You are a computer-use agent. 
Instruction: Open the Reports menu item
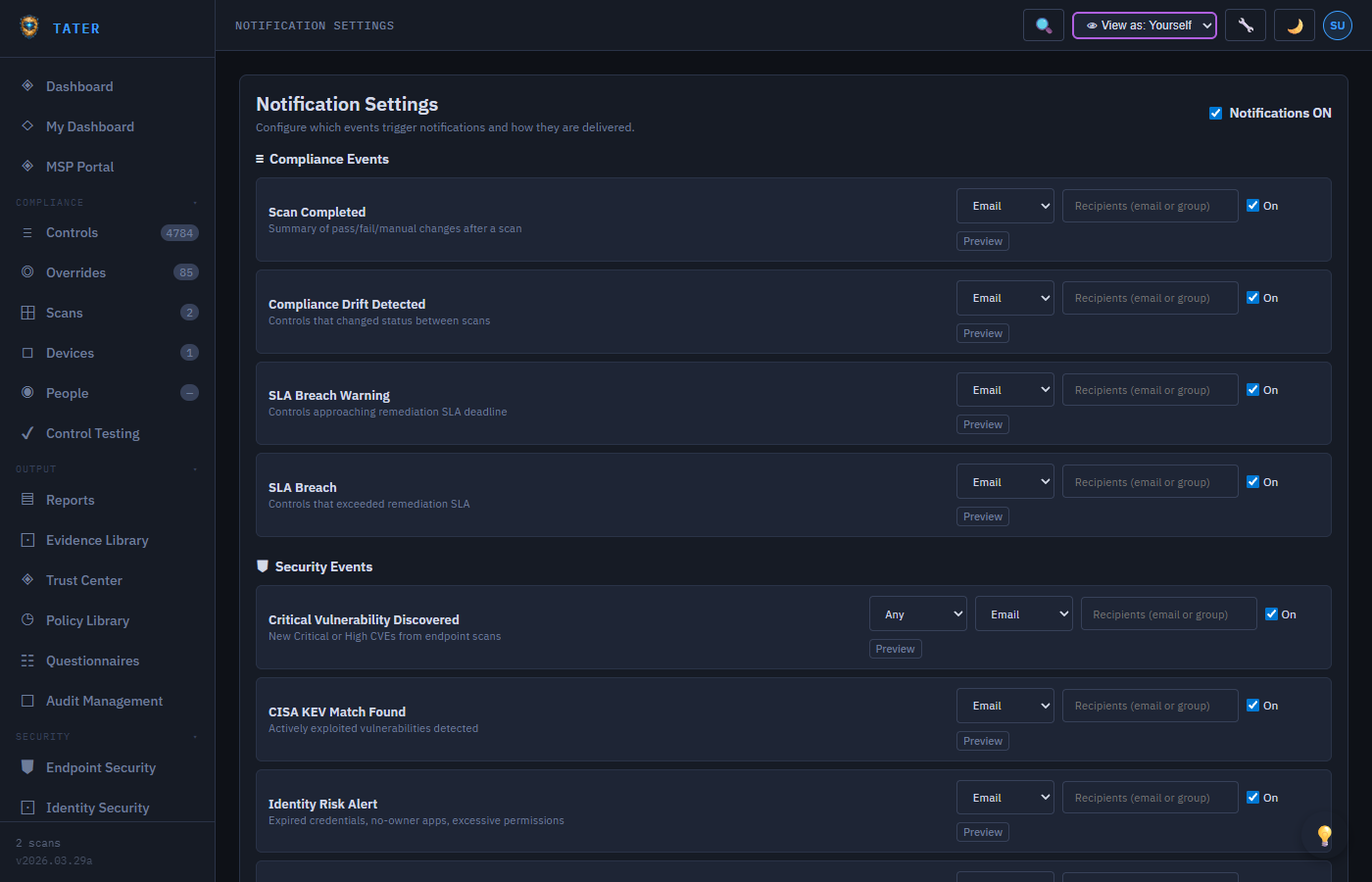click(108, 500)
